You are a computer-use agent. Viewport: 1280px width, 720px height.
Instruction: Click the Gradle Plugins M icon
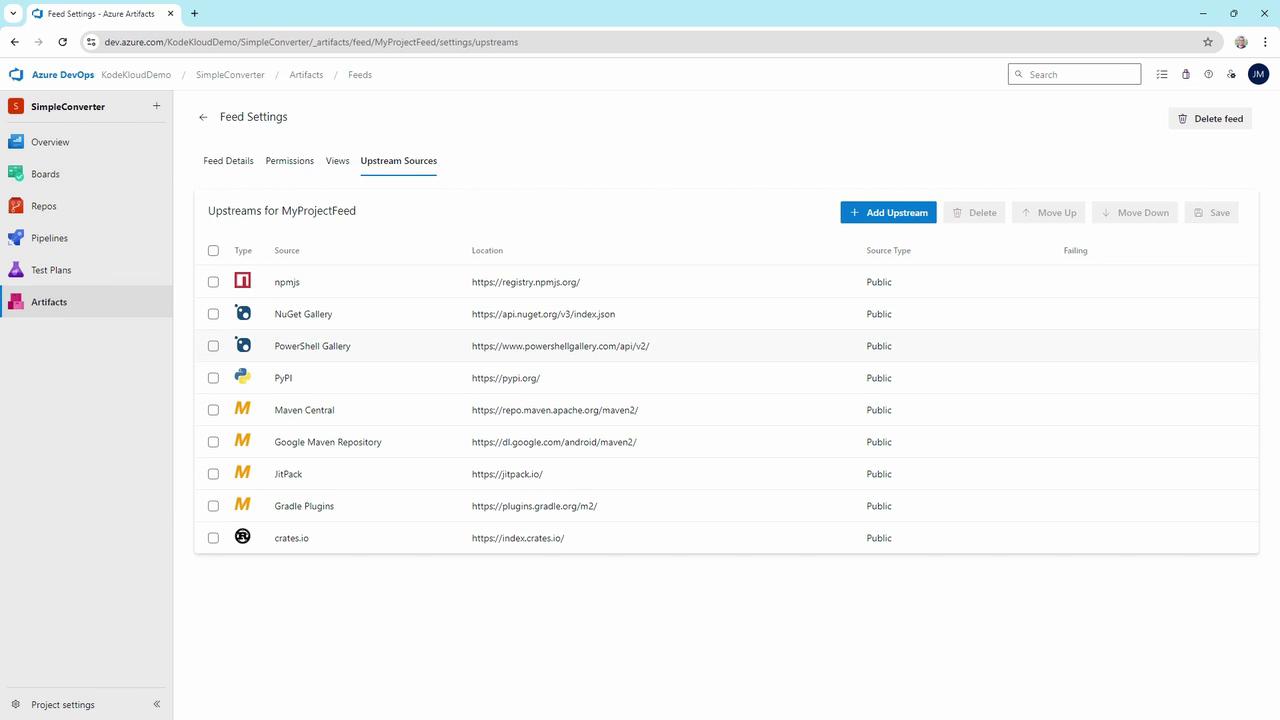tap(242, 505)
